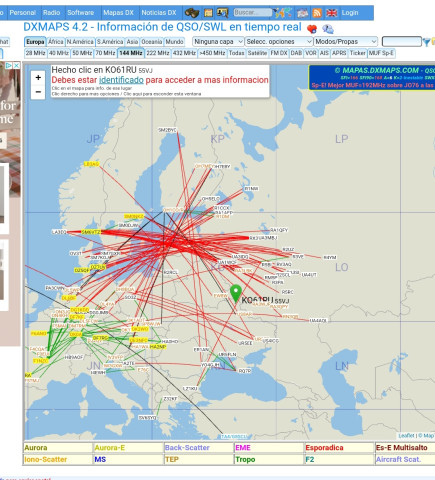The height and width of the screenshot is (480, 435).
Task: Click the identificado link in the popup
Action: [x=121, y=80]
